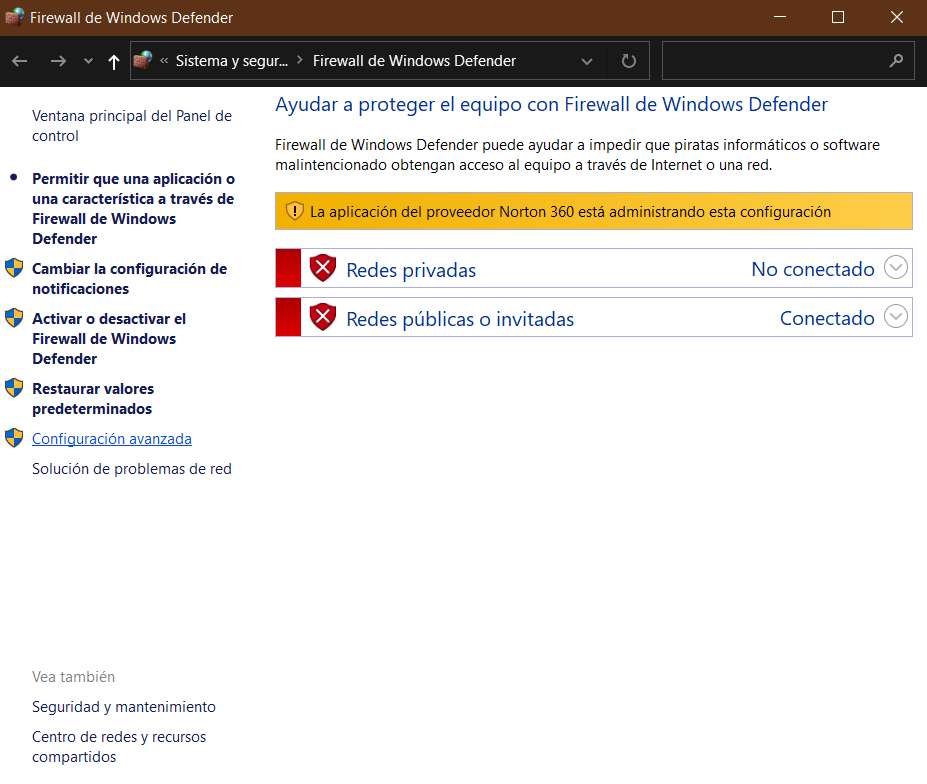
Task: Expand the Redes privadas section chevron
Action: 896,267
